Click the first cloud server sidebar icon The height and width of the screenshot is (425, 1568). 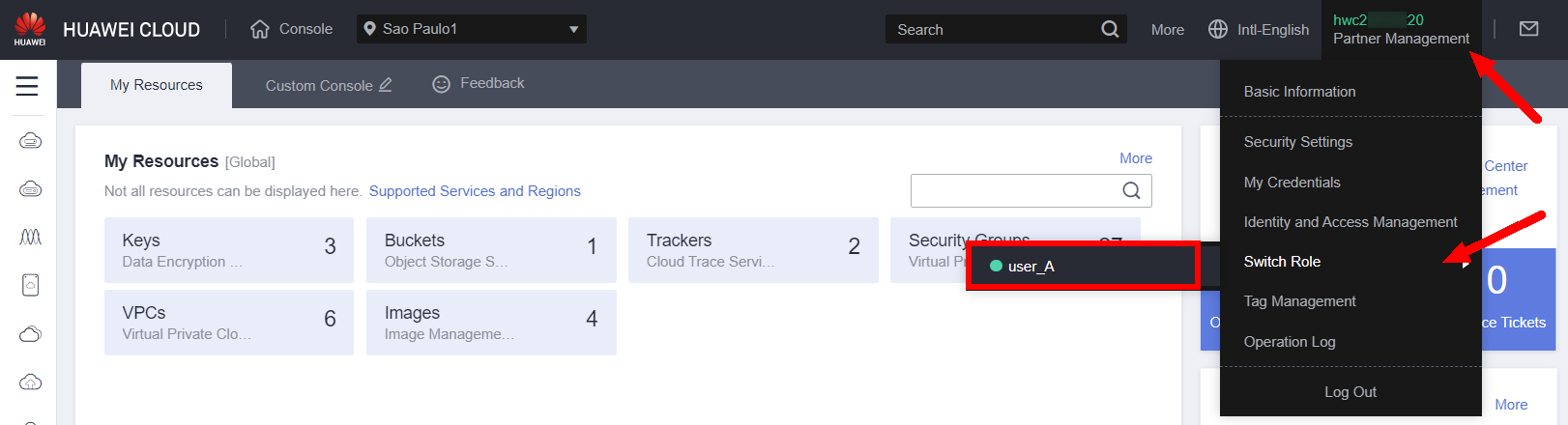tap(30, 141)
